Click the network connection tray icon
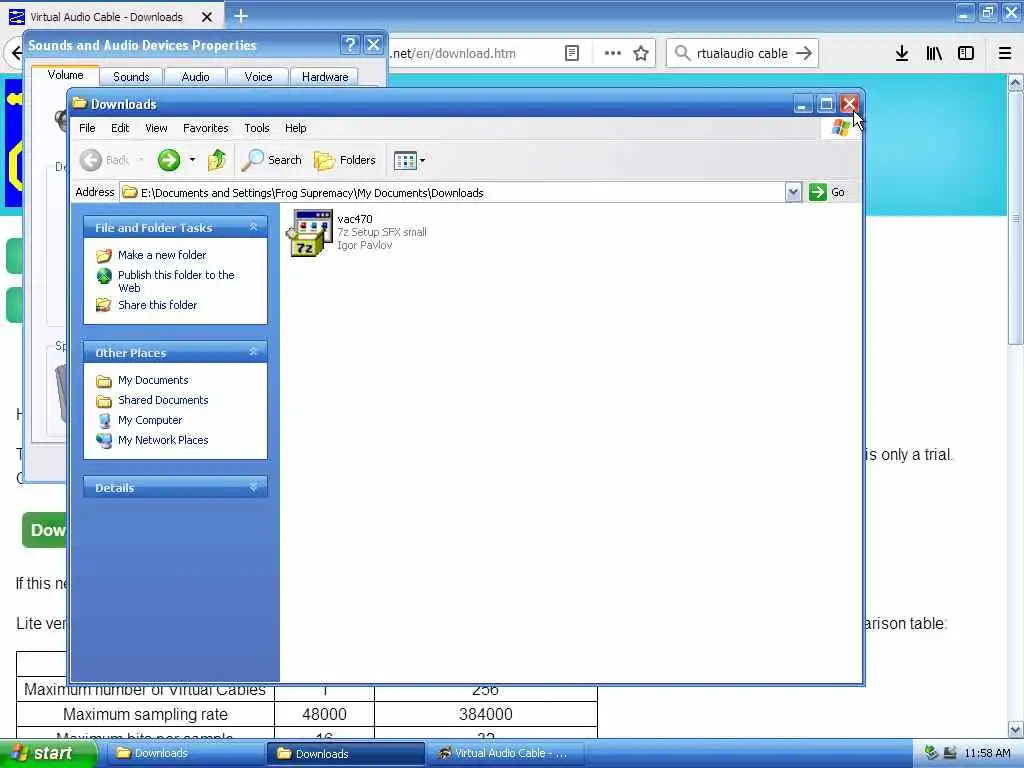 tap(950, 753)
